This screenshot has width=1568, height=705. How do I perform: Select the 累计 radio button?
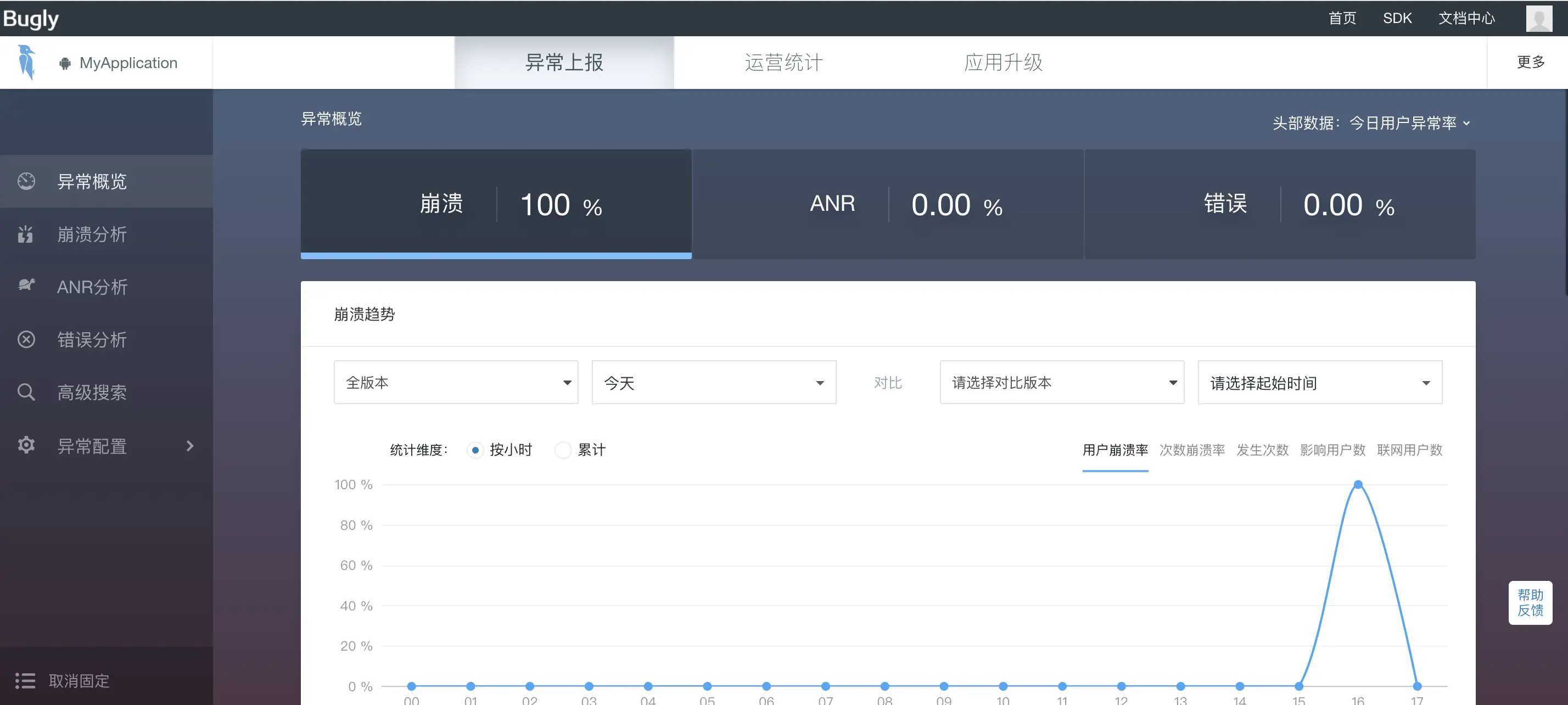(x=563, y=450)
